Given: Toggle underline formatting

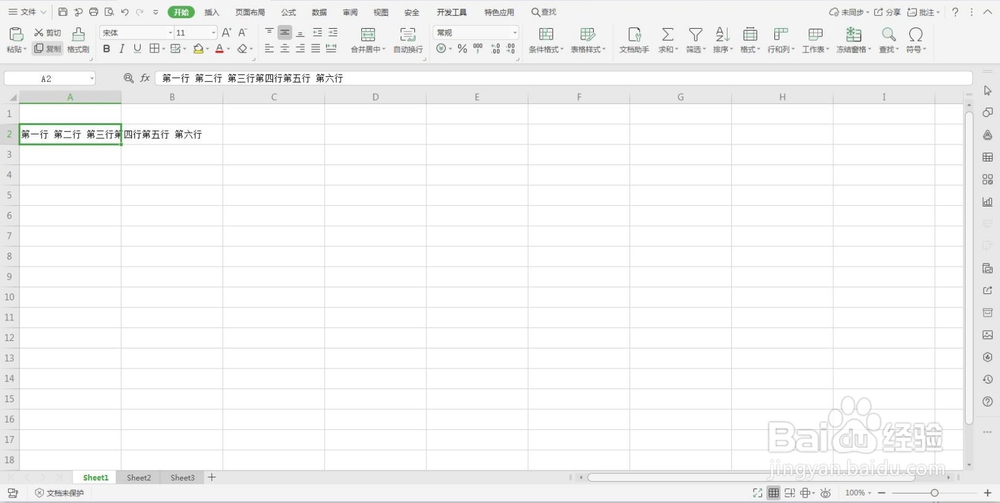Looking at the screenshot, I should coord(137,48).
